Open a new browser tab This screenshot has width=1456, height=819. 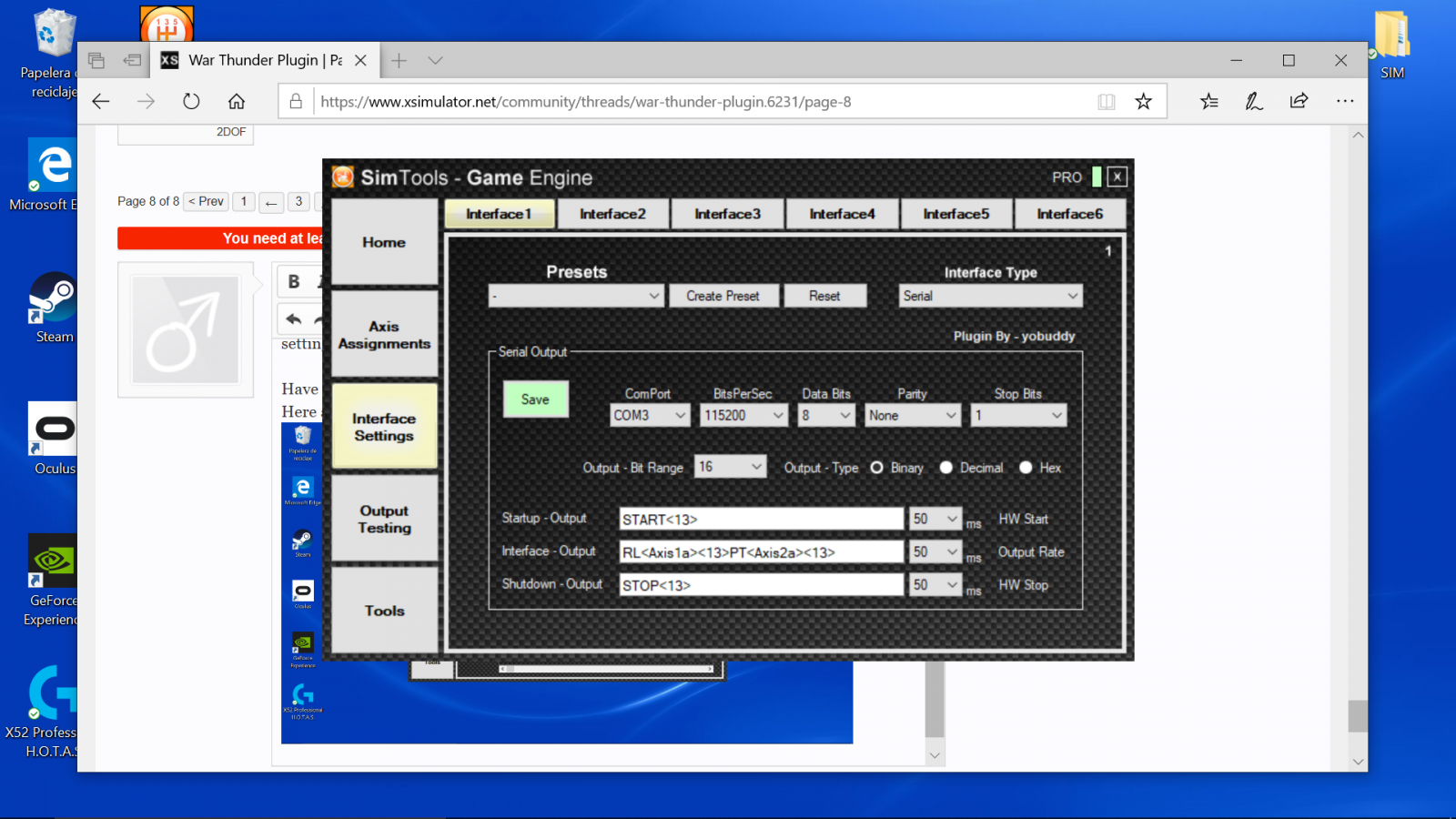[399, 60]
